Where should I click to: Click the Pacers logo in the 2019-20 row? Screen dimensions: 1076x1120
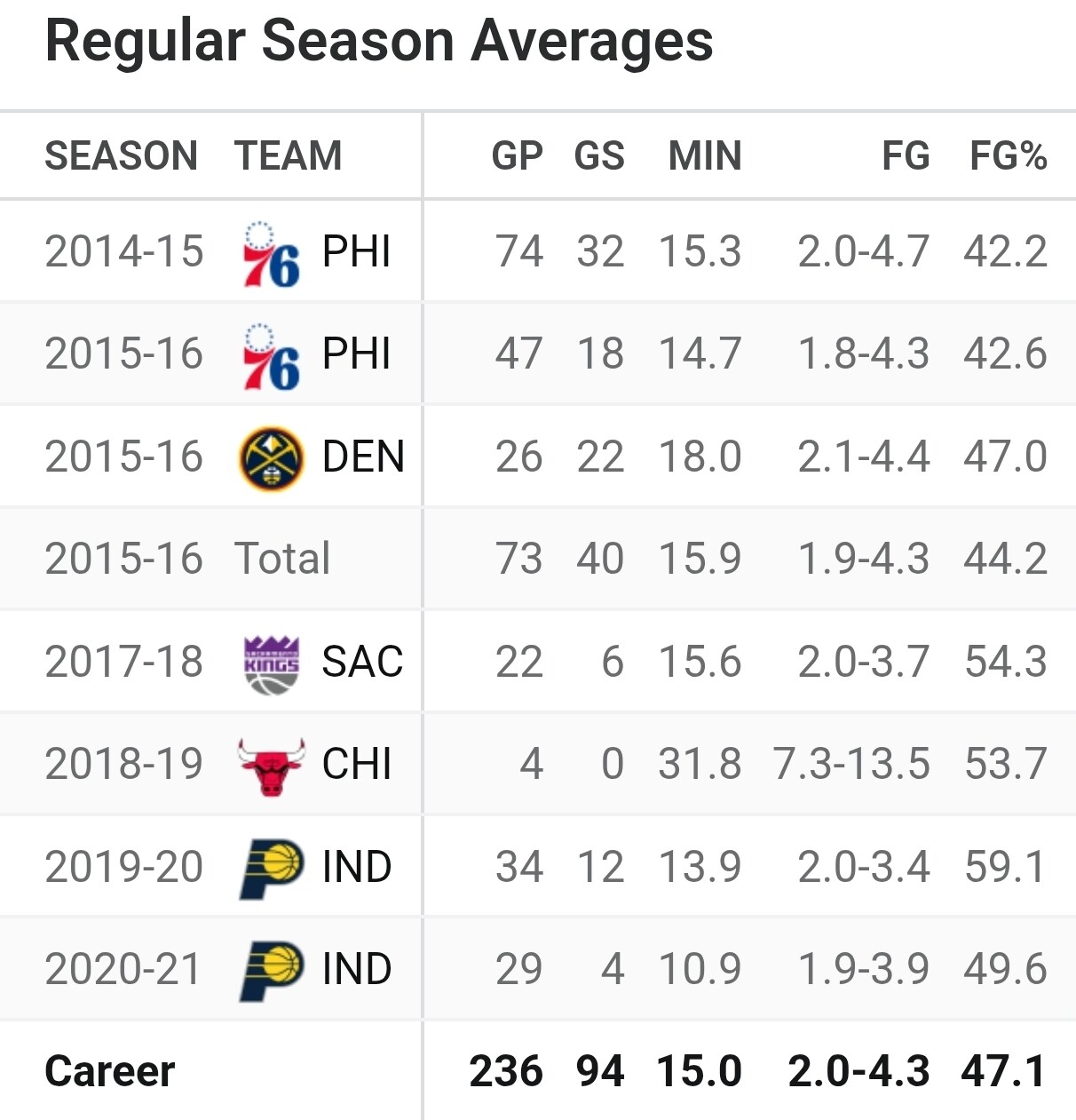coord(272,868)
